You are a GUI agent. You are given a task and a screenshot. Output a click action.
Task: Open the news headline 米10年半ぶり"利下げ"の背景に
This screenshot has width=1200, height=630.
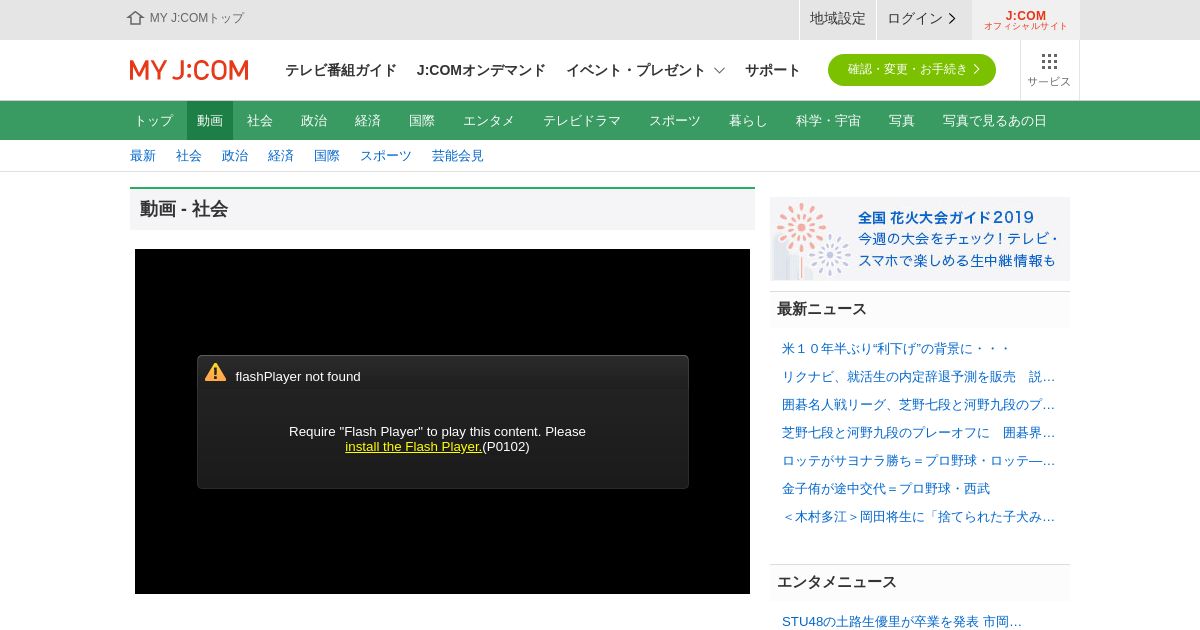coord(896,349)
